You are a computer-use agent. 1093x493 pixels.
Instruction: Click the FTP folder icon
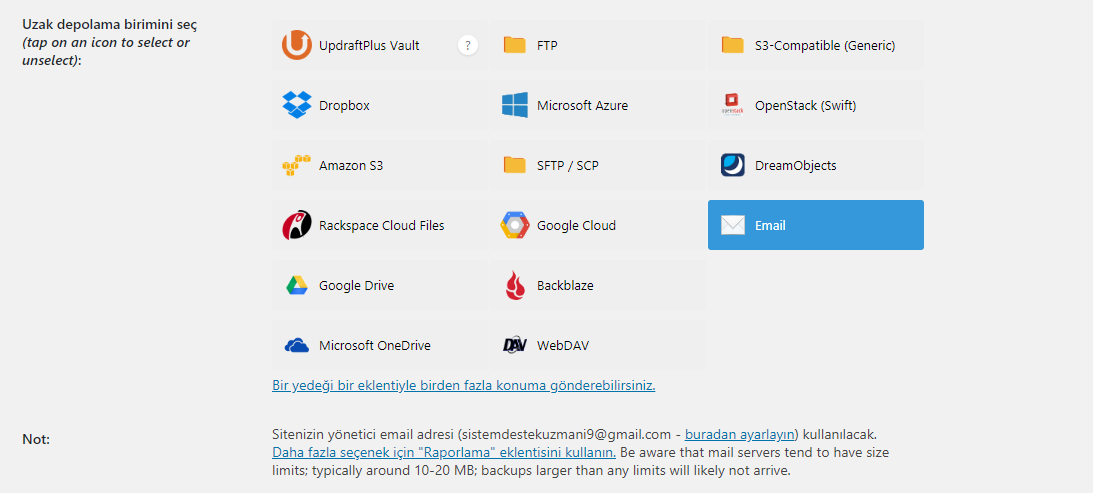514,45
